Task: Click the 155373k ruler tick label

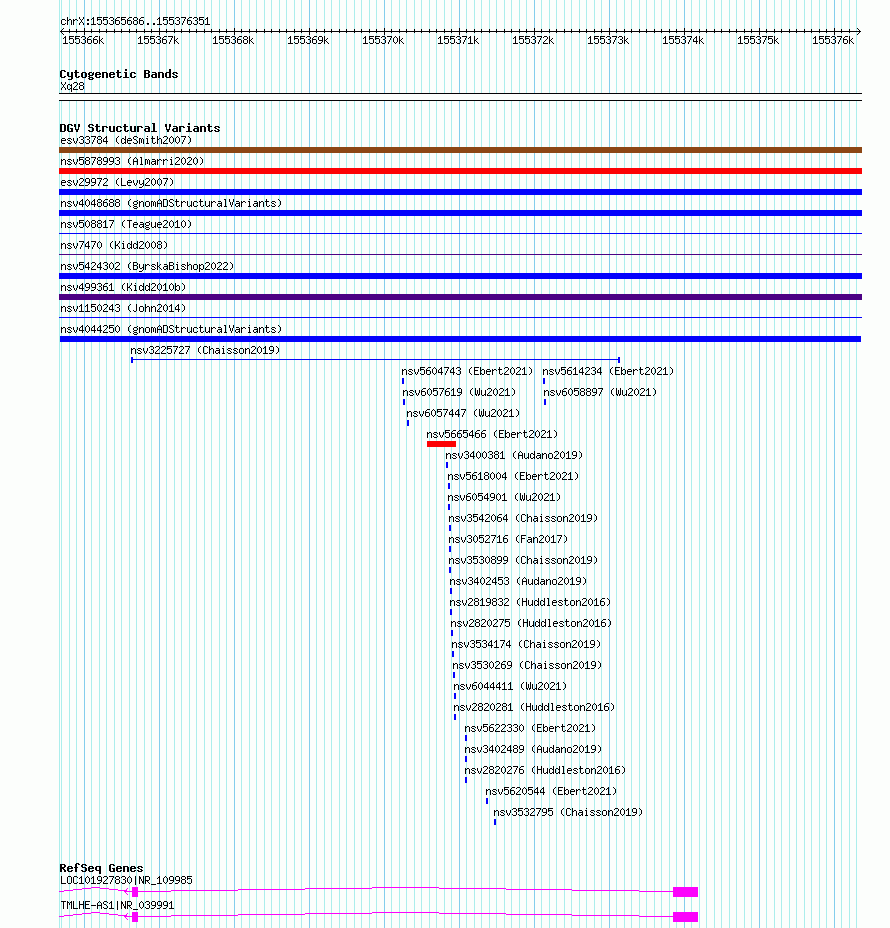Action: [x=608, y=40]
